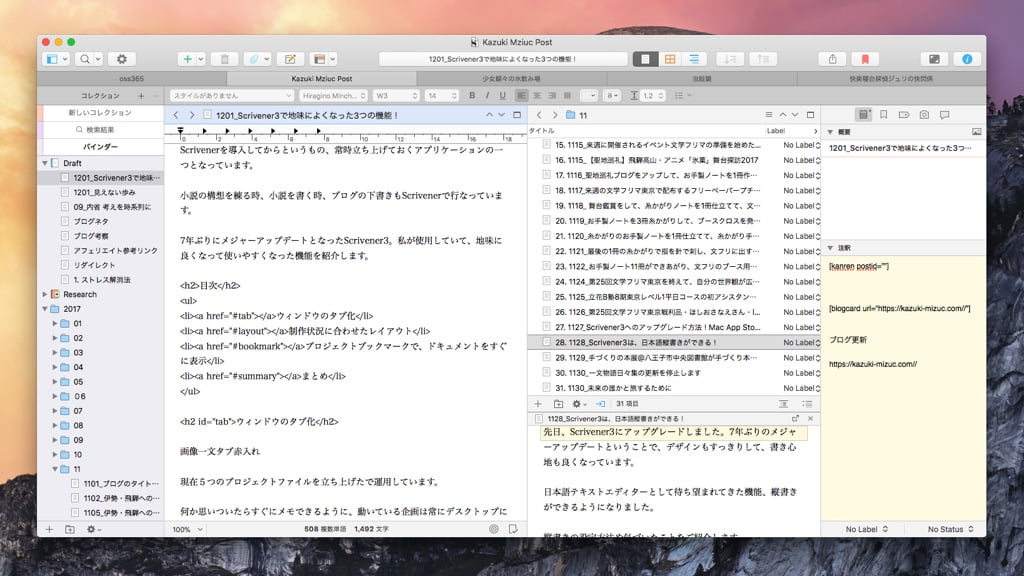Toggle underline formatting

coord(502,95)
